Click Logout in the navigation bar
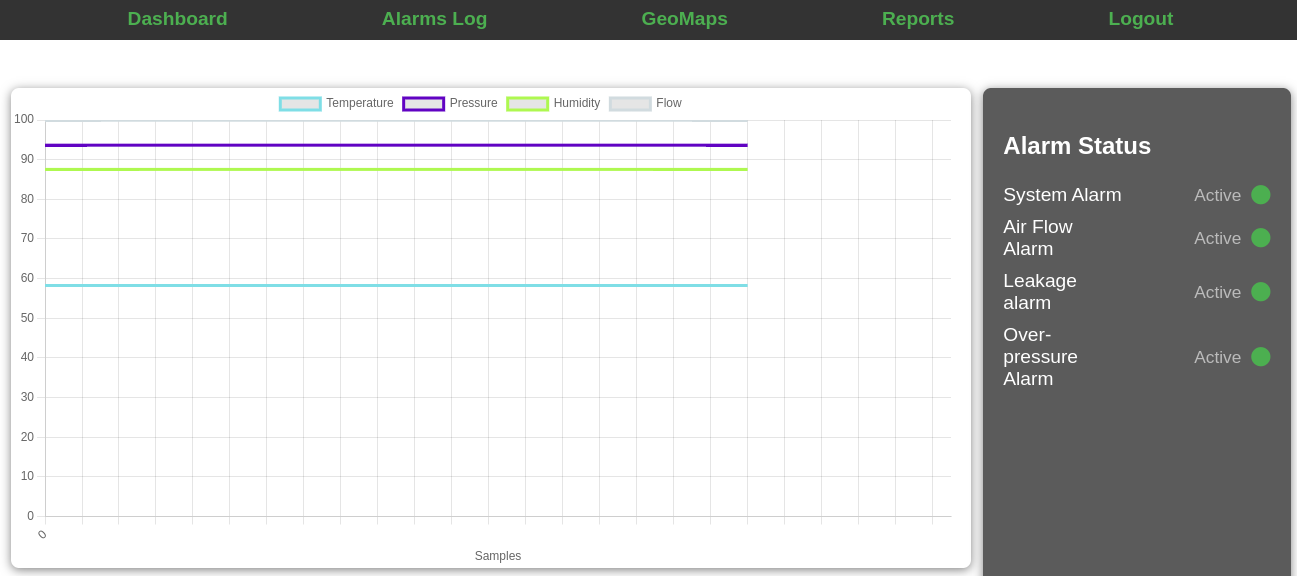This screenshot has width=1297, height=576. point(1140,19)
